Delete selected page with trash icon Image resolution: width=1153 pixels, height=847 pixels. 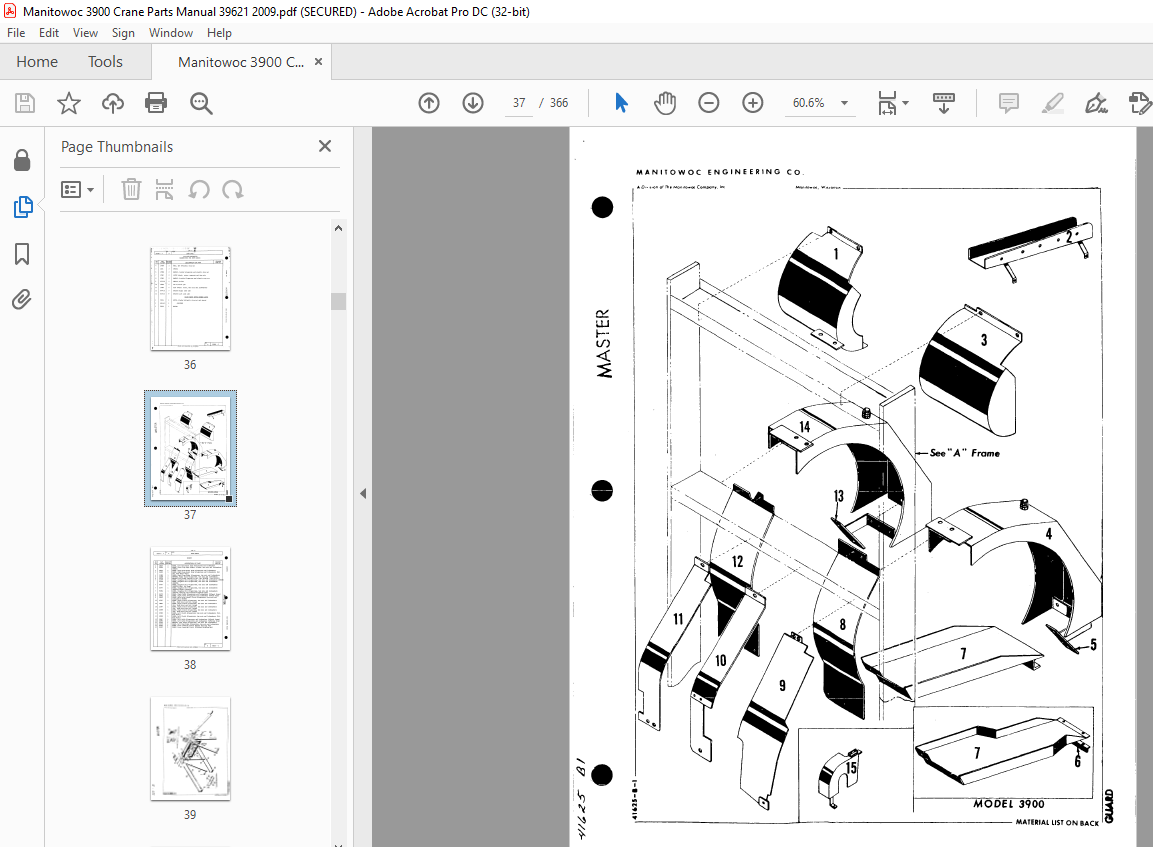coord(131,190)
